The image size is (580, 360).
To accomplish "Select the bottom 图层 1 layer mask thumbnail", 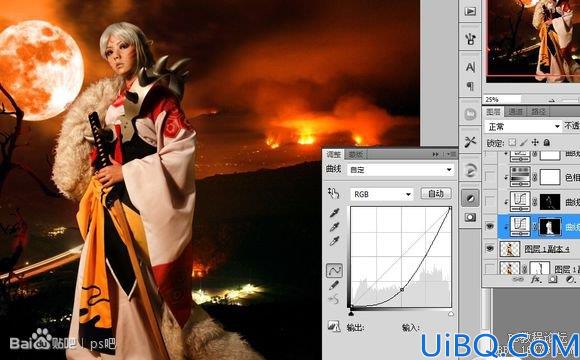I will pyautogui.click(x=540, y=268).
